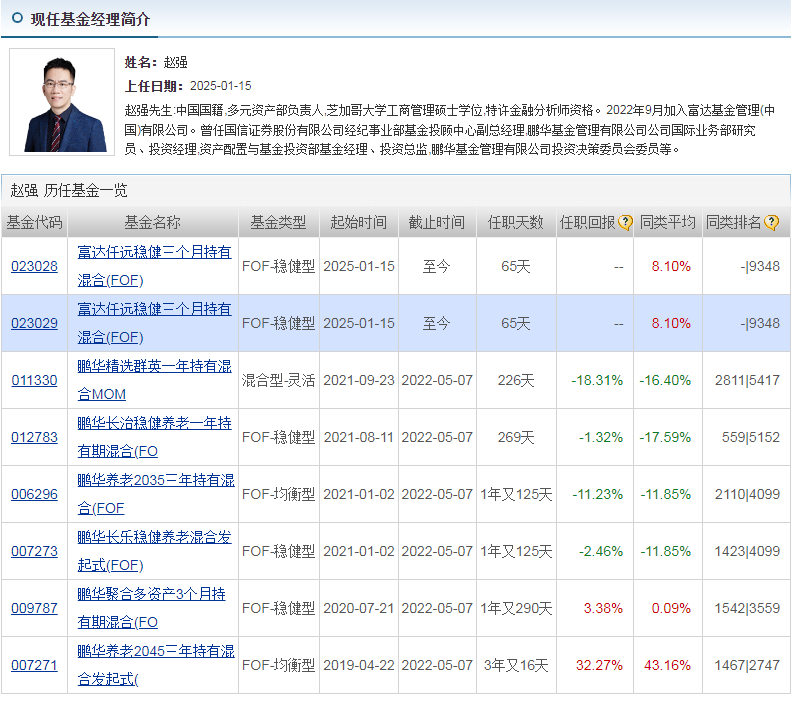Open fund code 007273 link
Image resolution: width=791 pixels, height=703 pixels.
tap(34, 551)
